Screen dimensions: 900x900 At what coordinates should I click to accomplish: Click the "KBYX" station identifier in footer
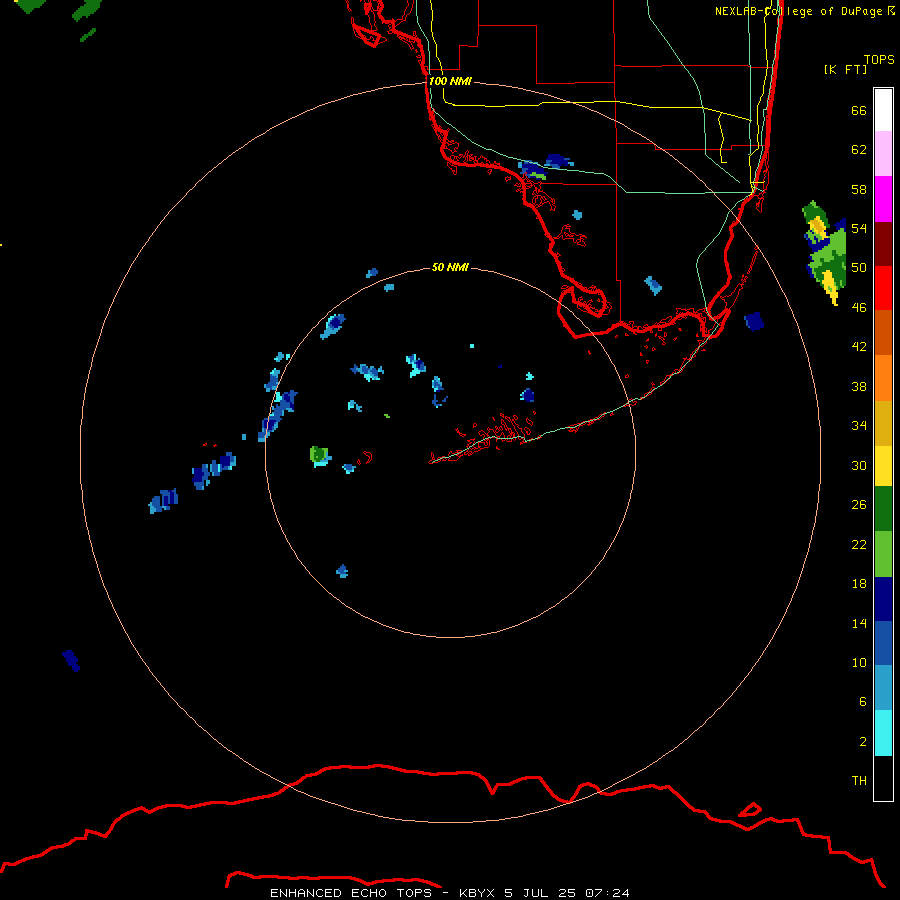478,893
